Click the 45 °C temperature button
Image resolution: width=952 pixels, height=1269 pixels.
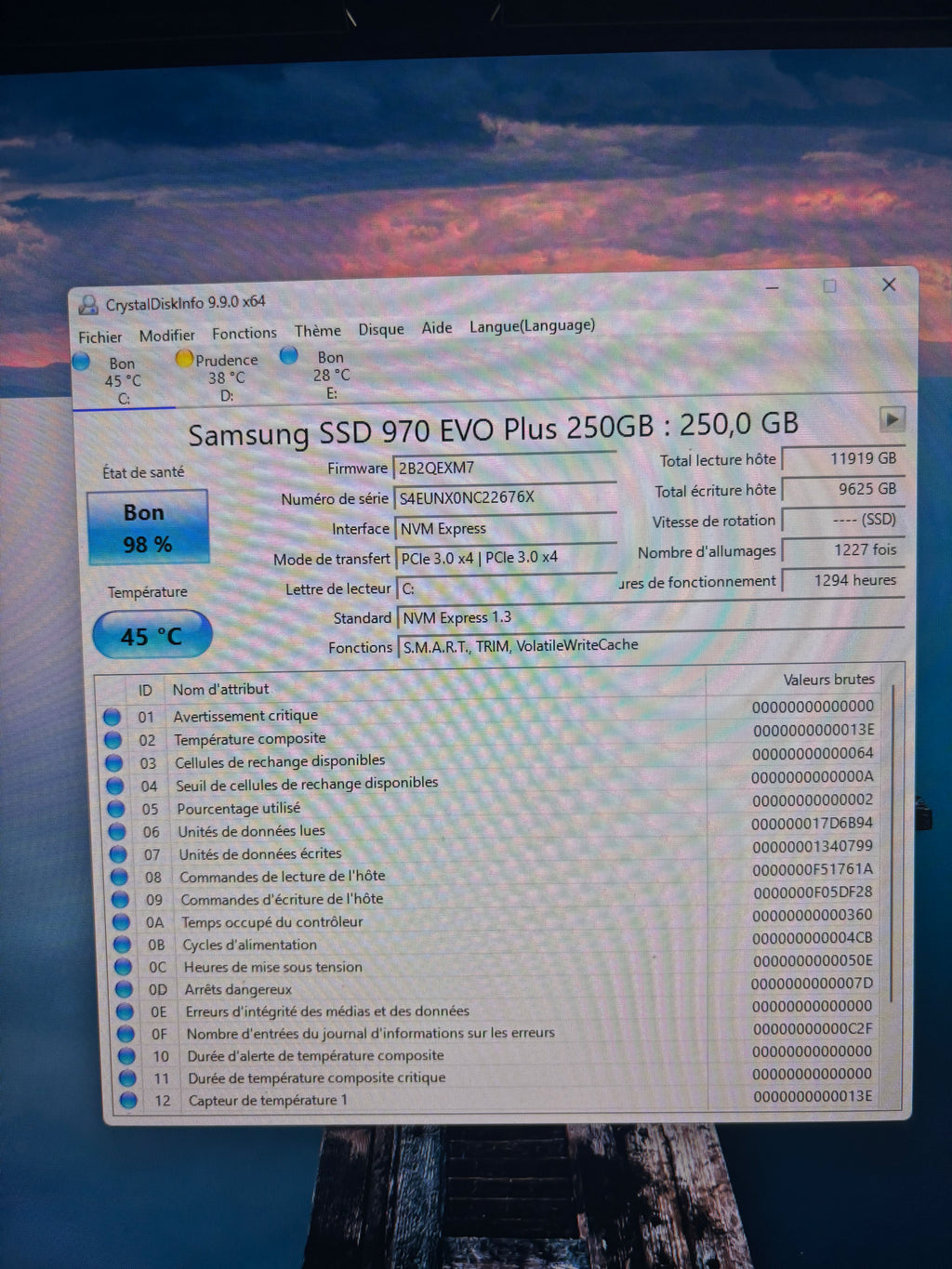pos(152,635)
